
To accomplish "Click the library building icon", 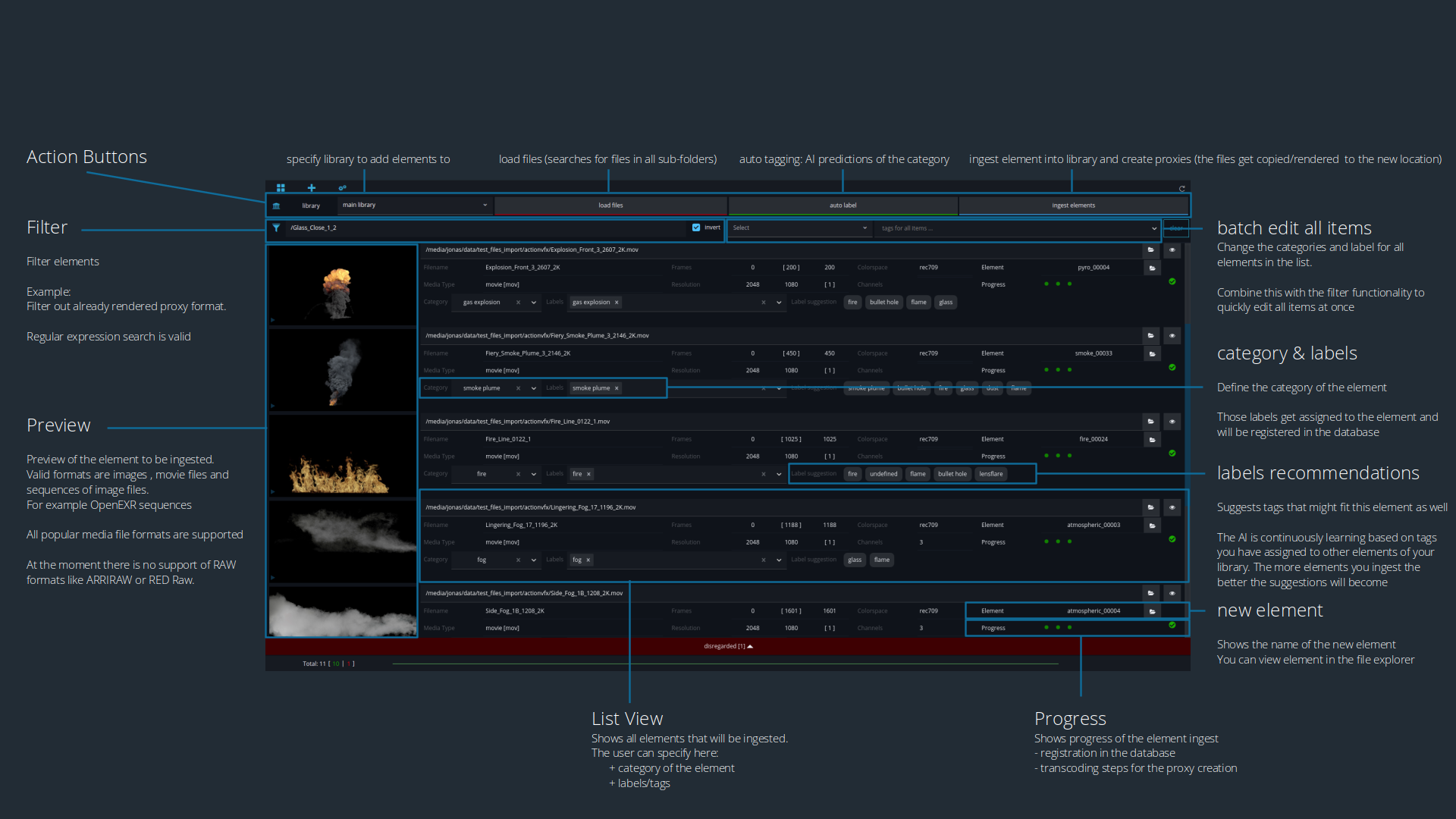I will point(276,206).
